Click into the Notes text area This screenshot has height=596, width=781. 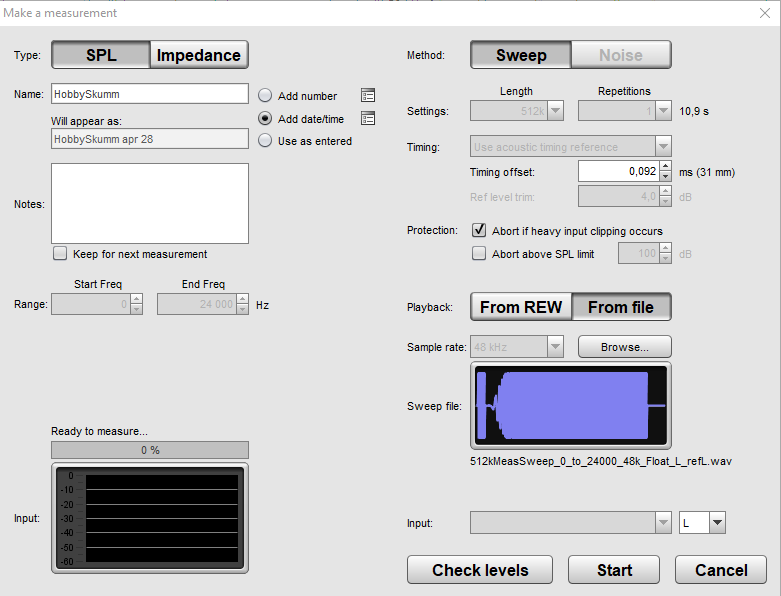[x=149, y=203]
